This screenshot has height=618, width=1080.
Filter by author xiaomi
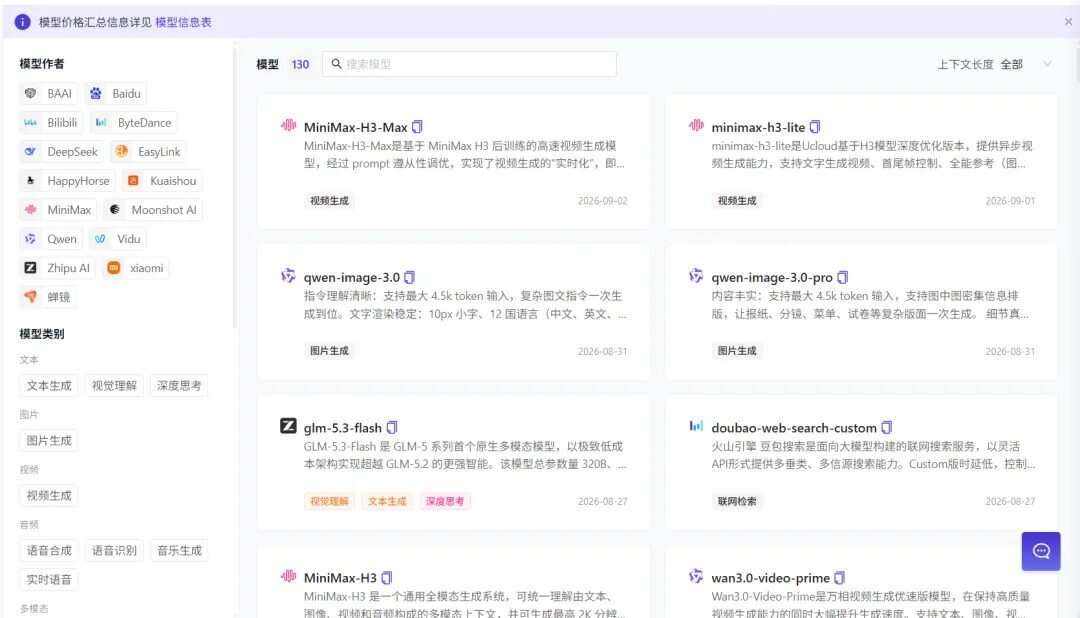coord(136,267)
